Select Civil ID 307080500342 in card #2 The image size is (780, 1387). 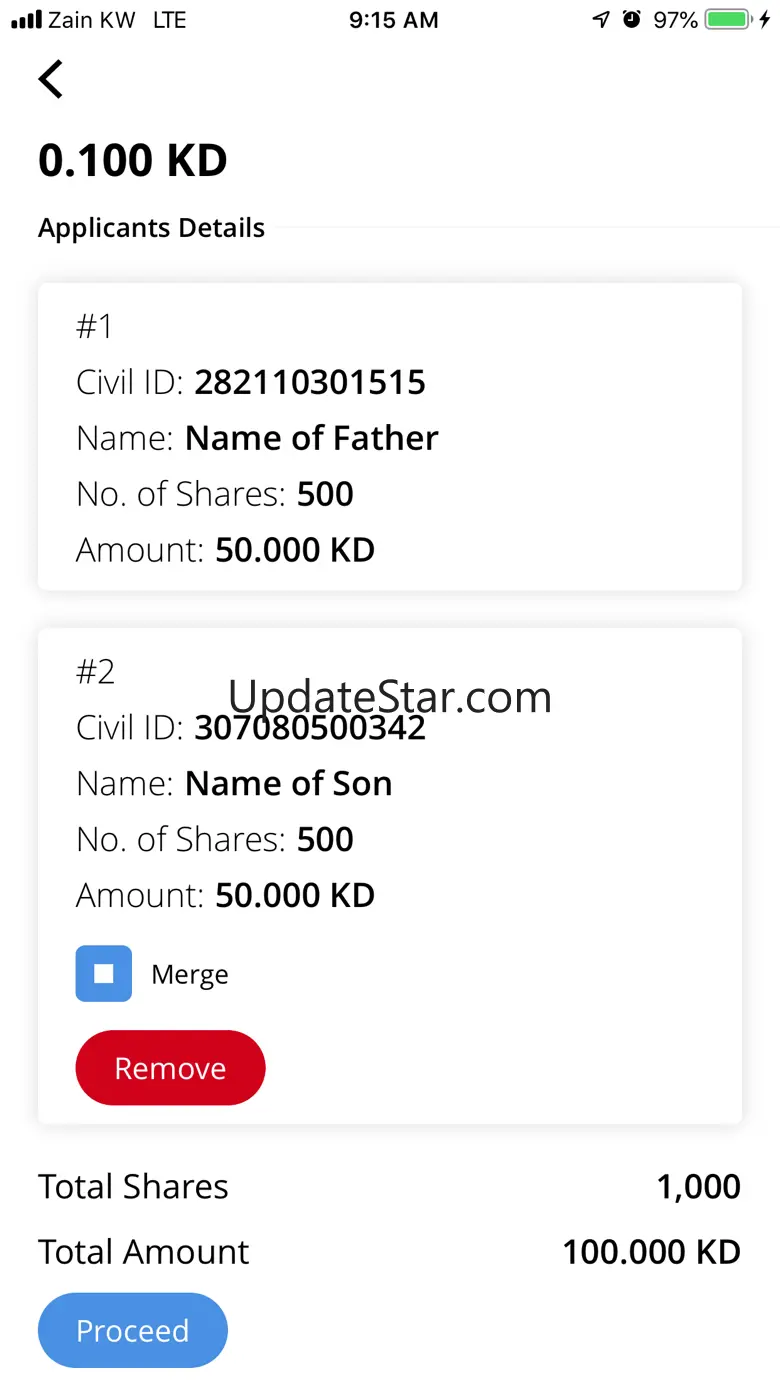point(310,728)
